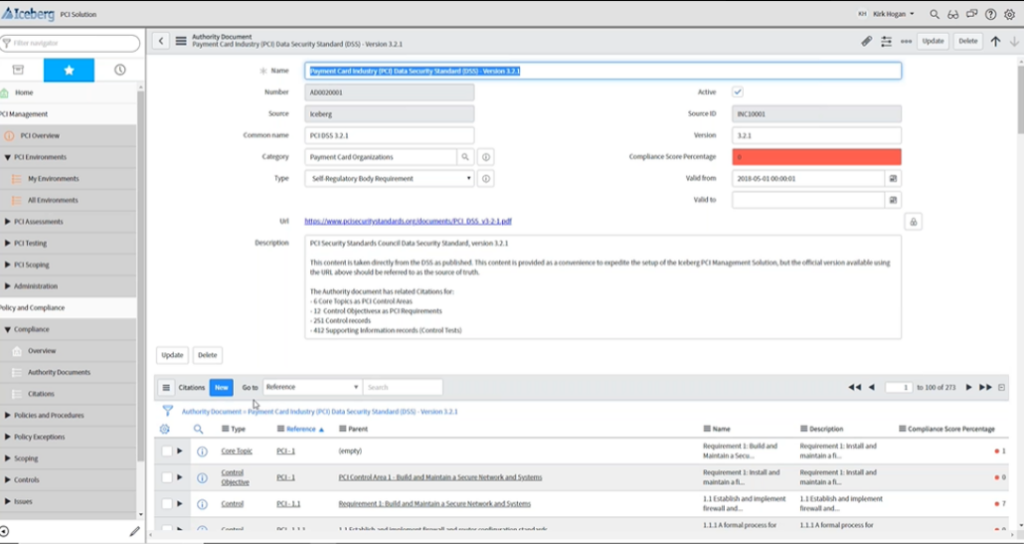The image size is (1024, 544).
Task: Preview the Control Objective row info icon
Action: pos(202,477)
